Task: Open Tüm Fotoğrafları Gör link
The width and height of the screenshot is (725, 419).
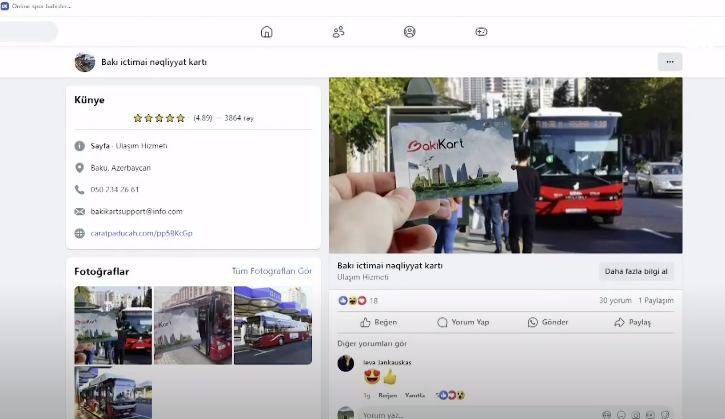Action: pos(271,271)
